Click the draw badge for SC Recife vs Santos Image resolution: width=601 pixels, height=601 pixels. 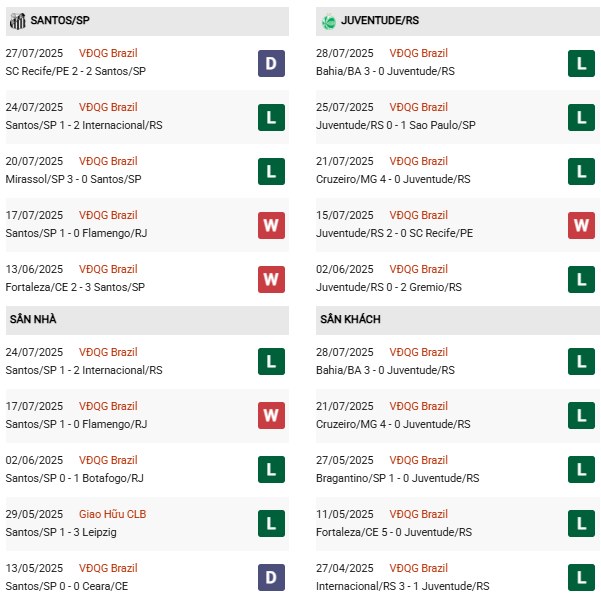pos(270,63)
